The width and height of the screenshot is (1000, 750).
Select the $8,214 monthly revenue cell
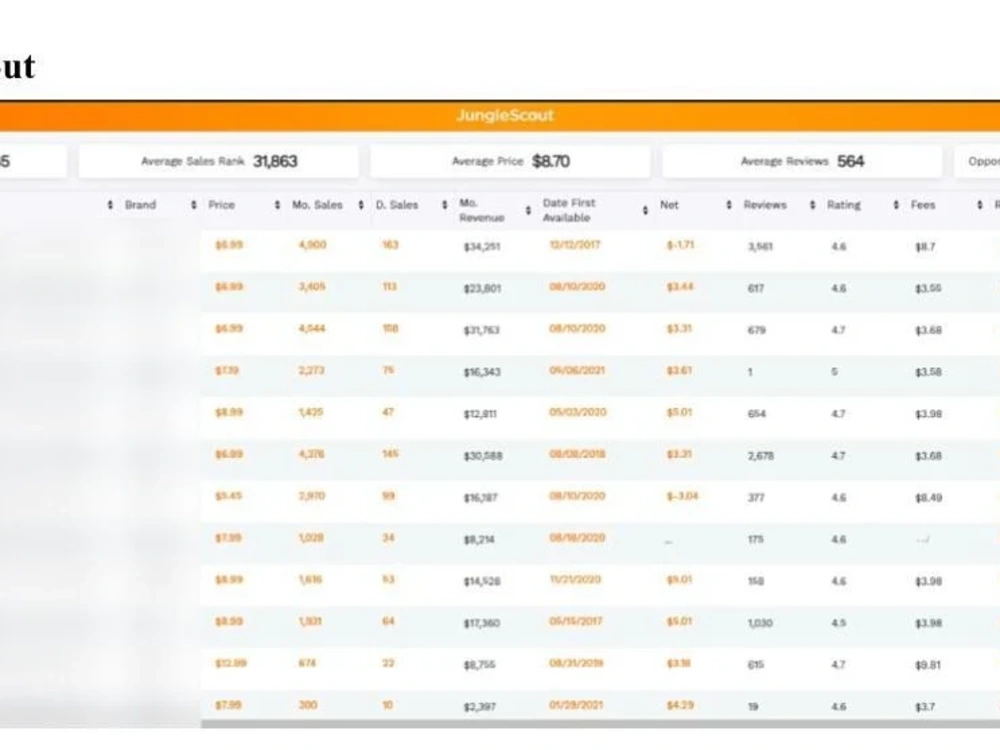478,540
